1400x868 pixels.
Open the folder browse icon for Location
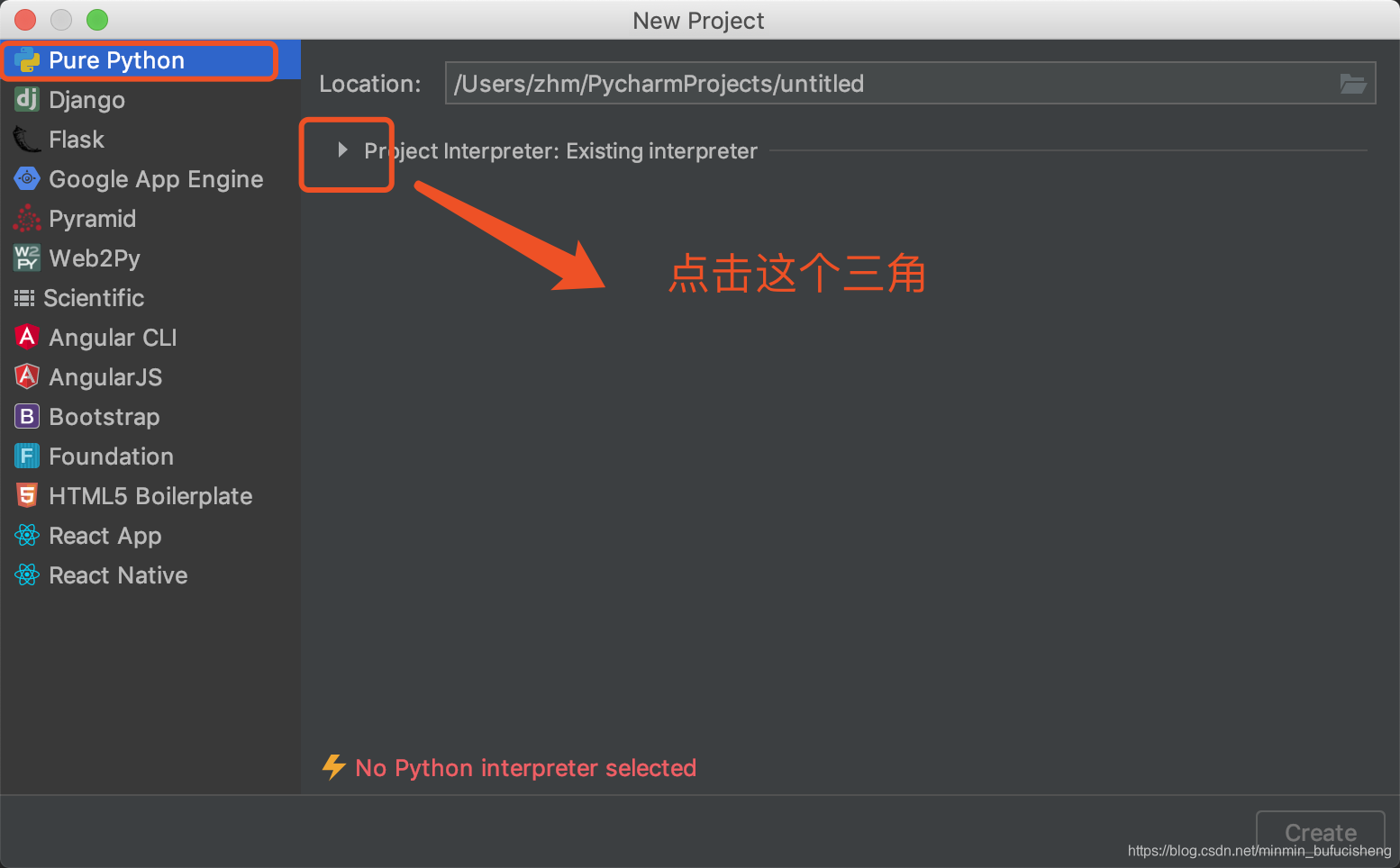1353,84
